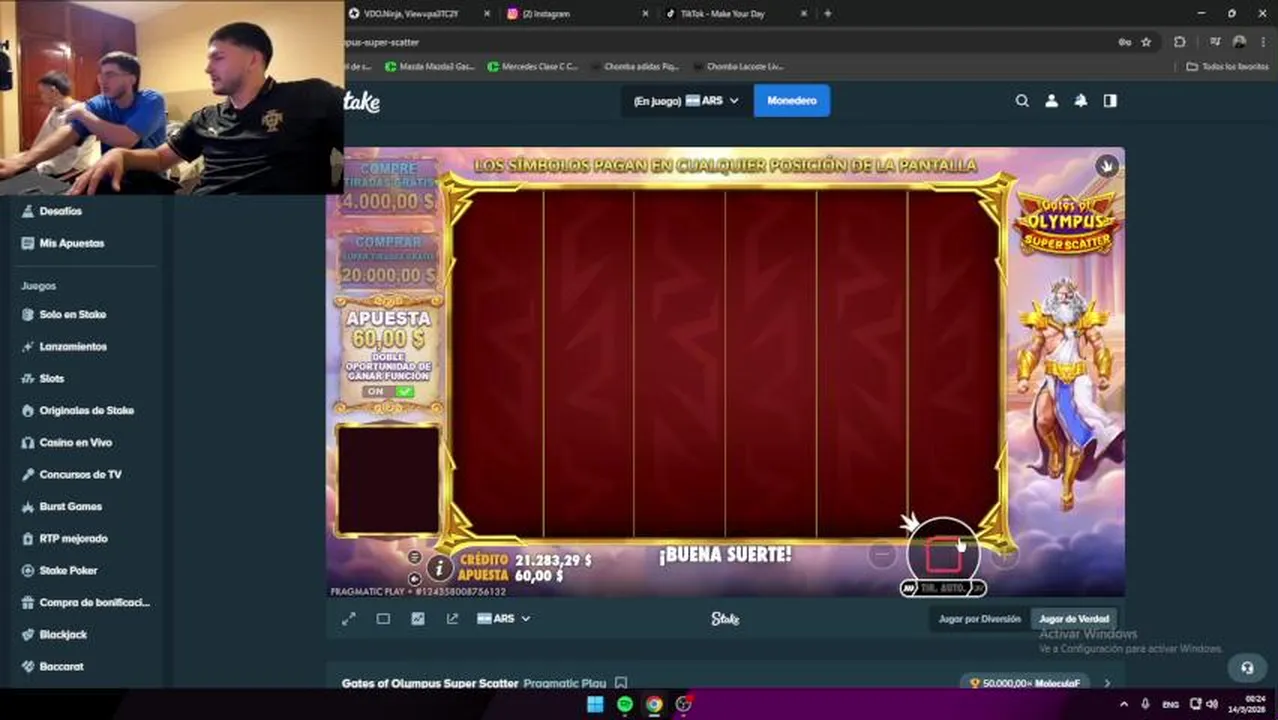
Task: Open Baccarat in the sidebar
Action: tap(61, 666)
